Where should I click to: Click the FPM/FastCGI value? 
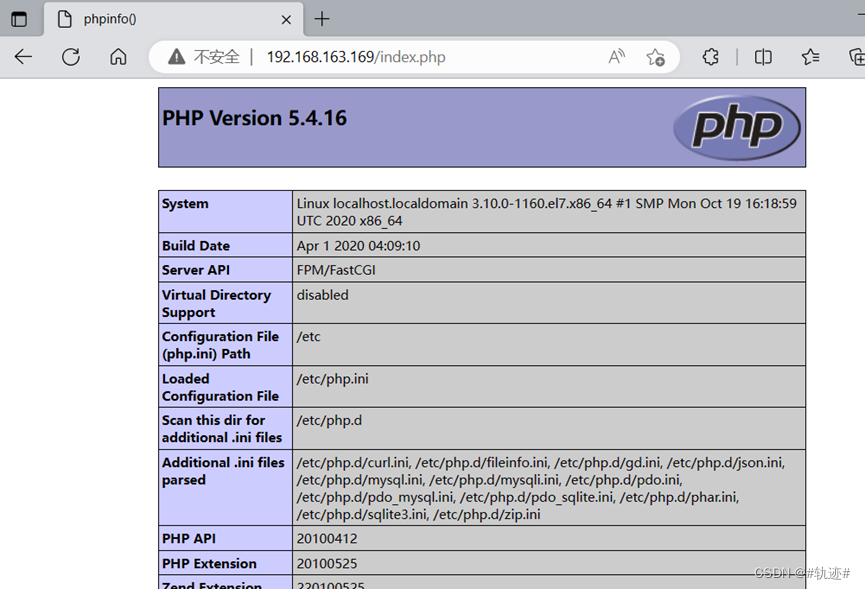click(x=336, y=270)
